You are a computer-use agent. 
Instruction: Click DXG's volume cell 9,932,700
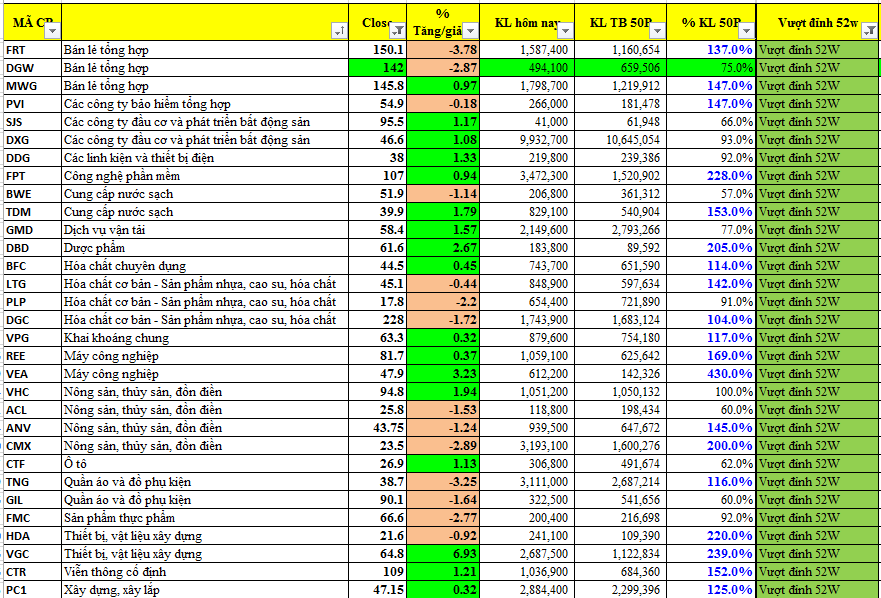[x=528, y=140]
